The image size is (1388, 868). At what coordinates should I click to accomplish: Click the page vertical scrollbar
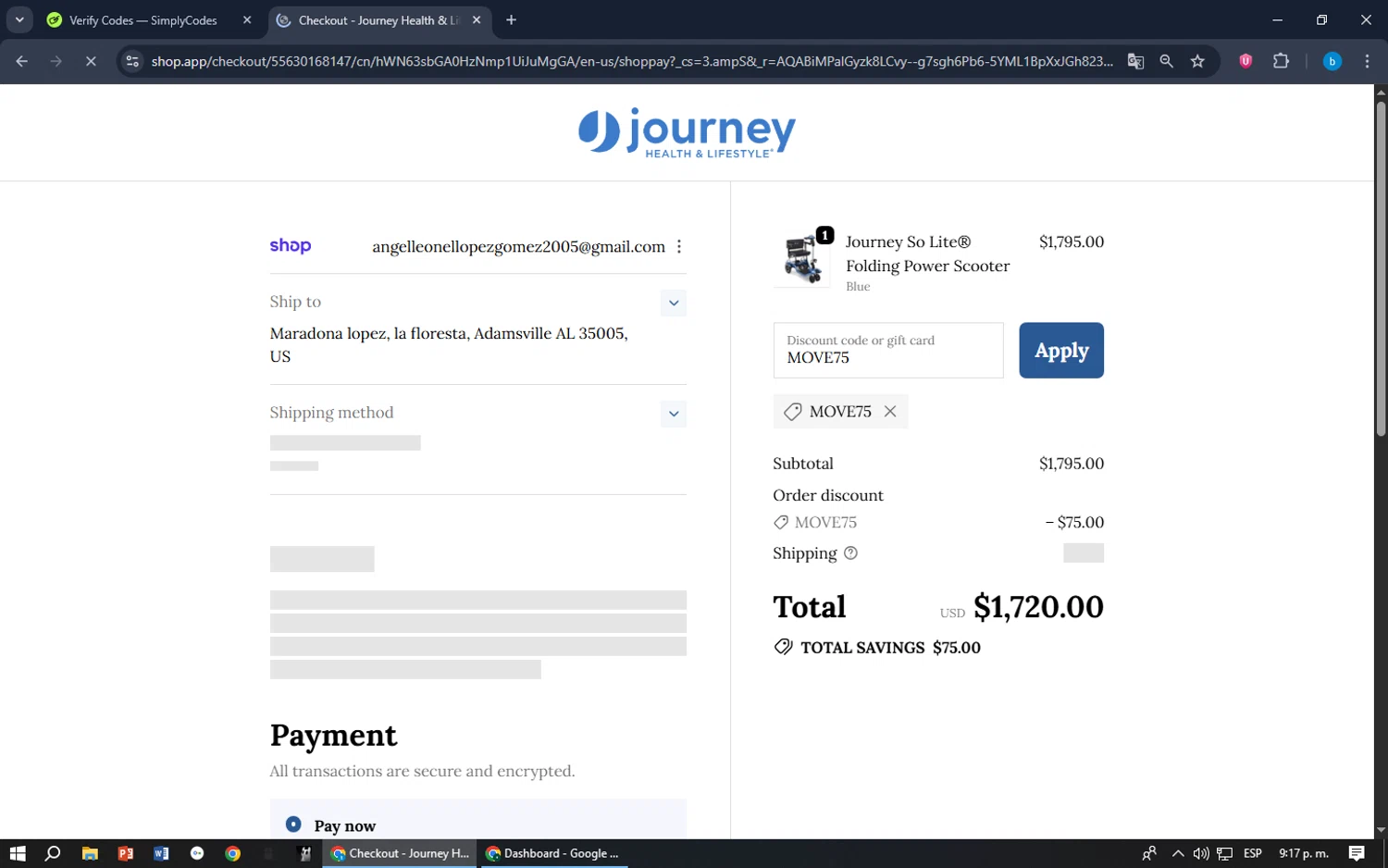(1381, 268)
